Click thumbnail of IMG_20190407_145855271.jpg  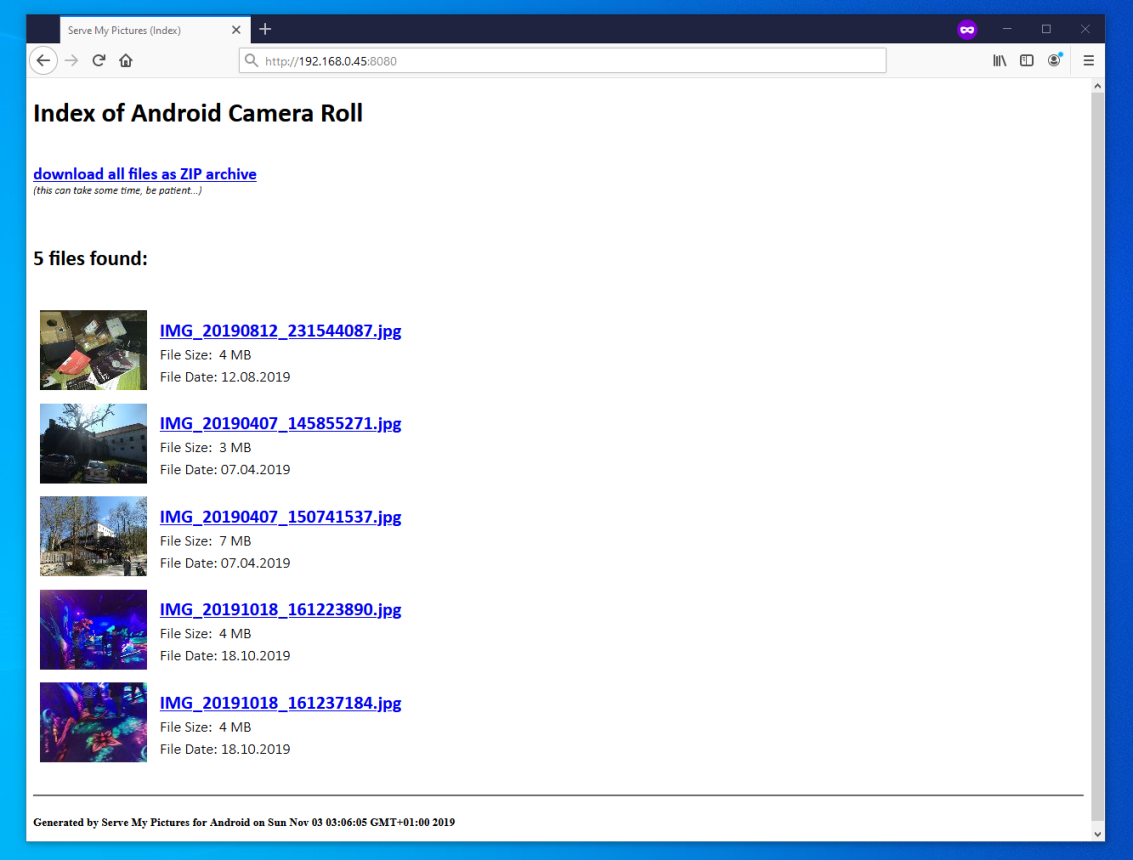click(x=93, y=444)
